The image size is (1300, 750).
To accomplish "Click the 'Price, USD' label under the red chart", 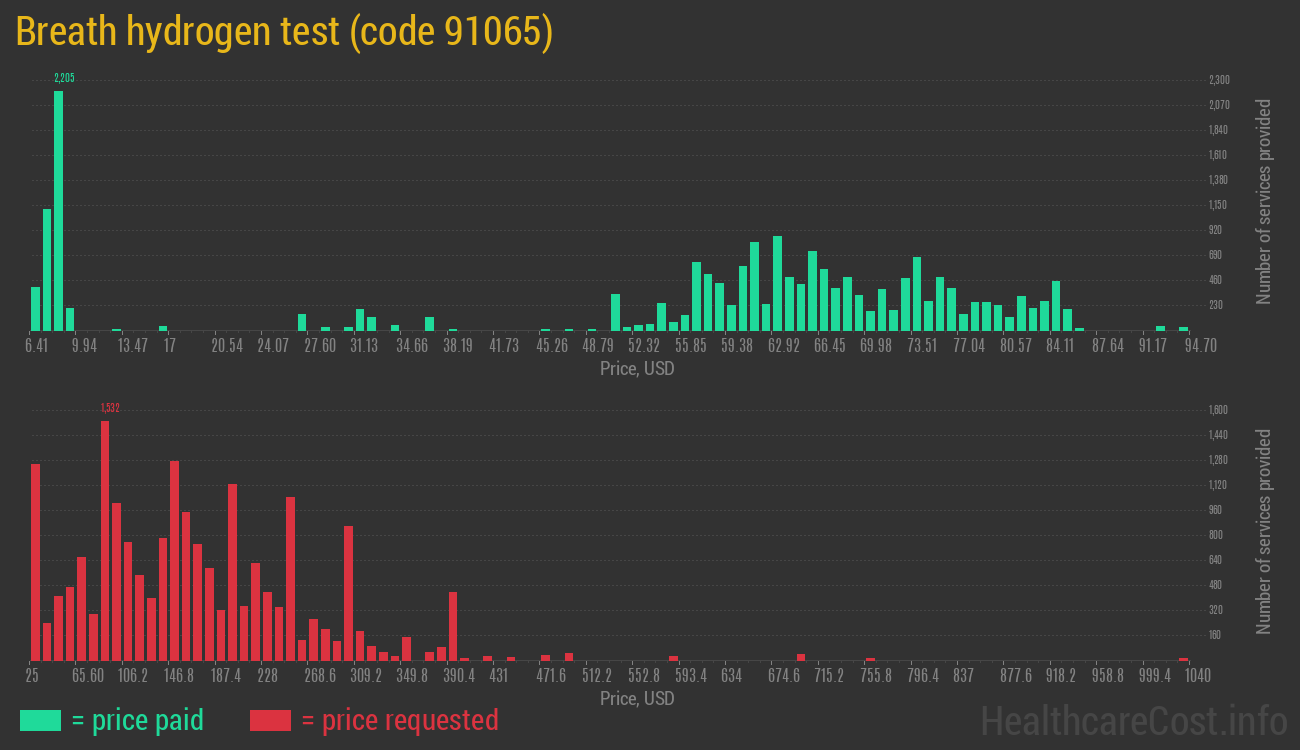I will (x=637, y=698).
